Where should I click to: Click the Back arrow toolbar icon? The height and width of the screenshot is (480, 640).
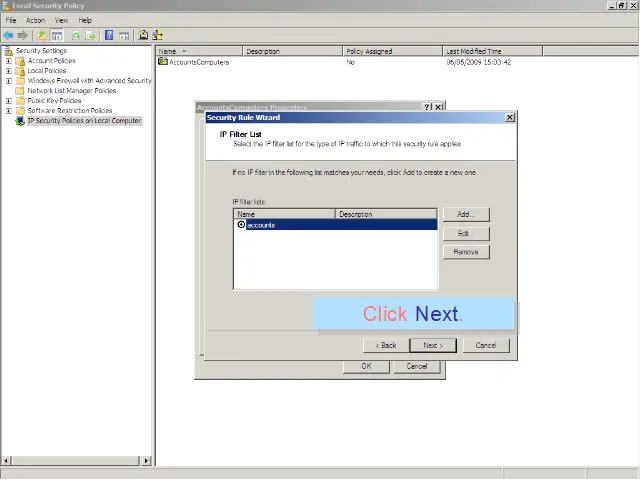pos(8,35)
